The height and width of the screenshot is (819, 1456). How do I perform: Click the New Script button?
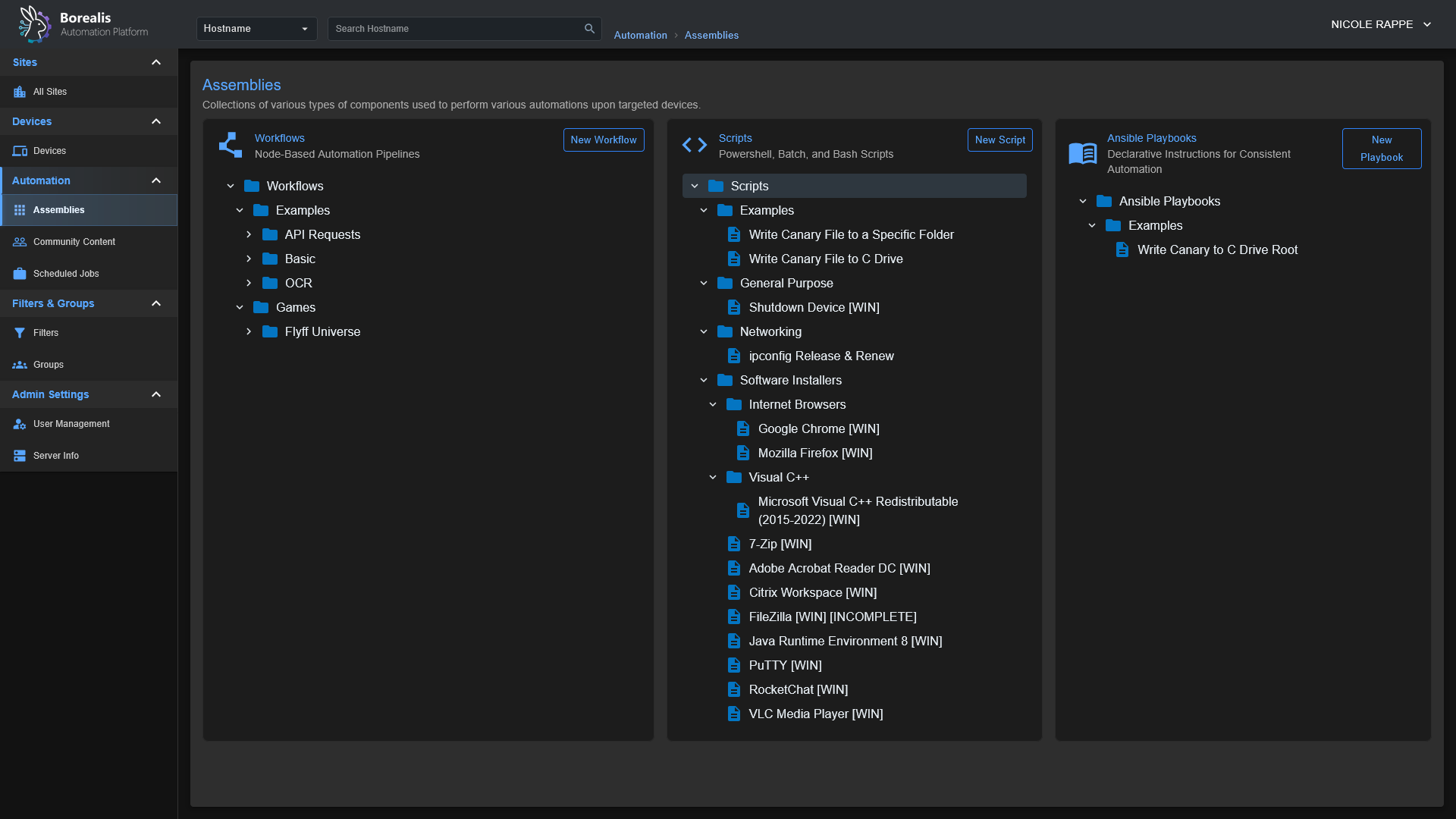(999, 140)
